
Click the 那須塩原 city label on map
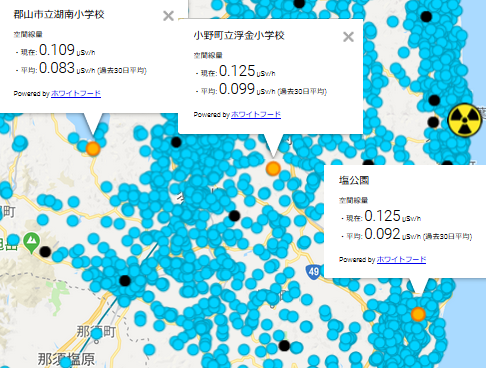(66, 359)
